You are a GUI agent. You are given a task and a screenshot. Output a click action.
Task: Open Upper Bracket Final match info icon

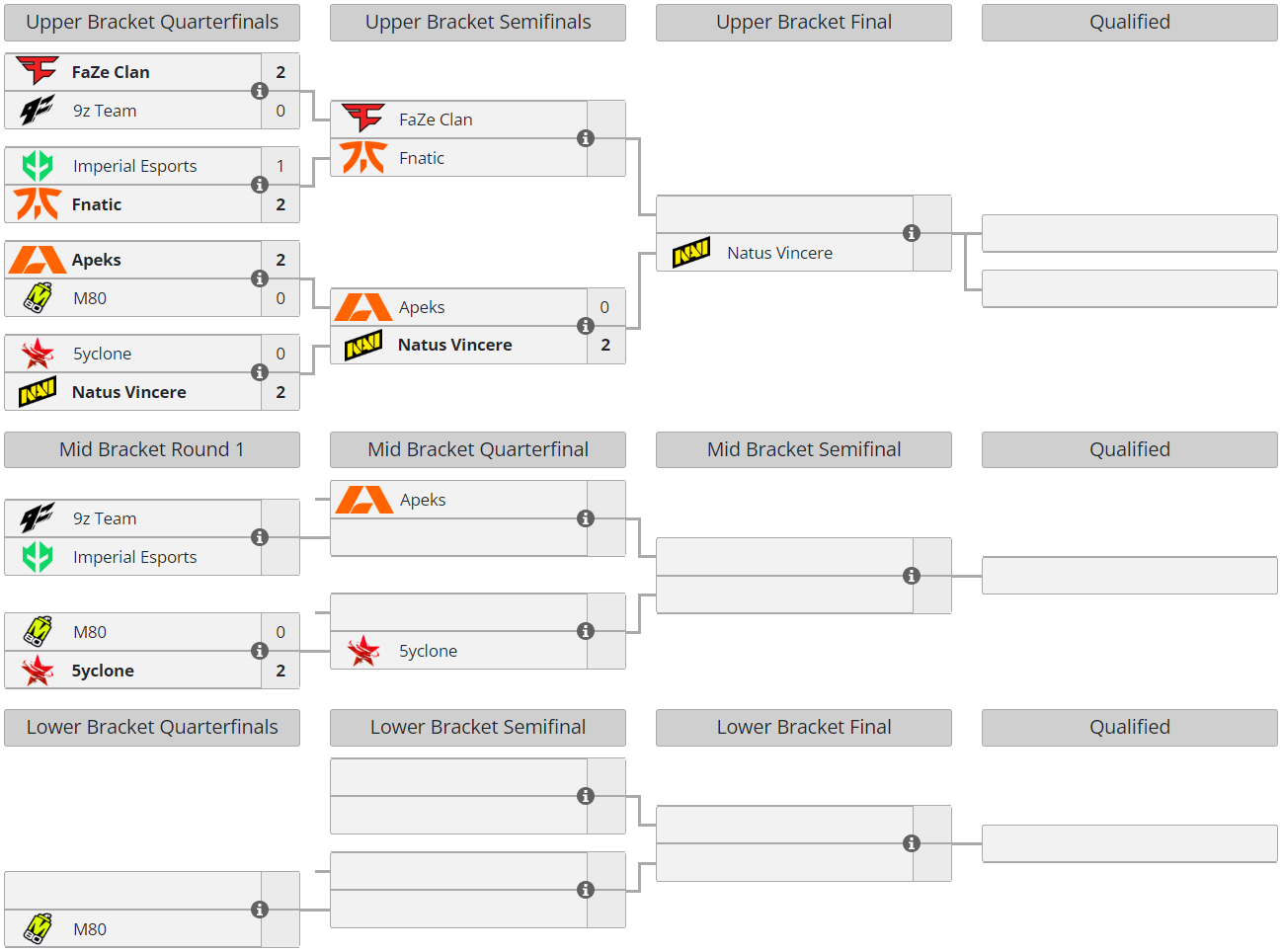(x=912, y=233)
